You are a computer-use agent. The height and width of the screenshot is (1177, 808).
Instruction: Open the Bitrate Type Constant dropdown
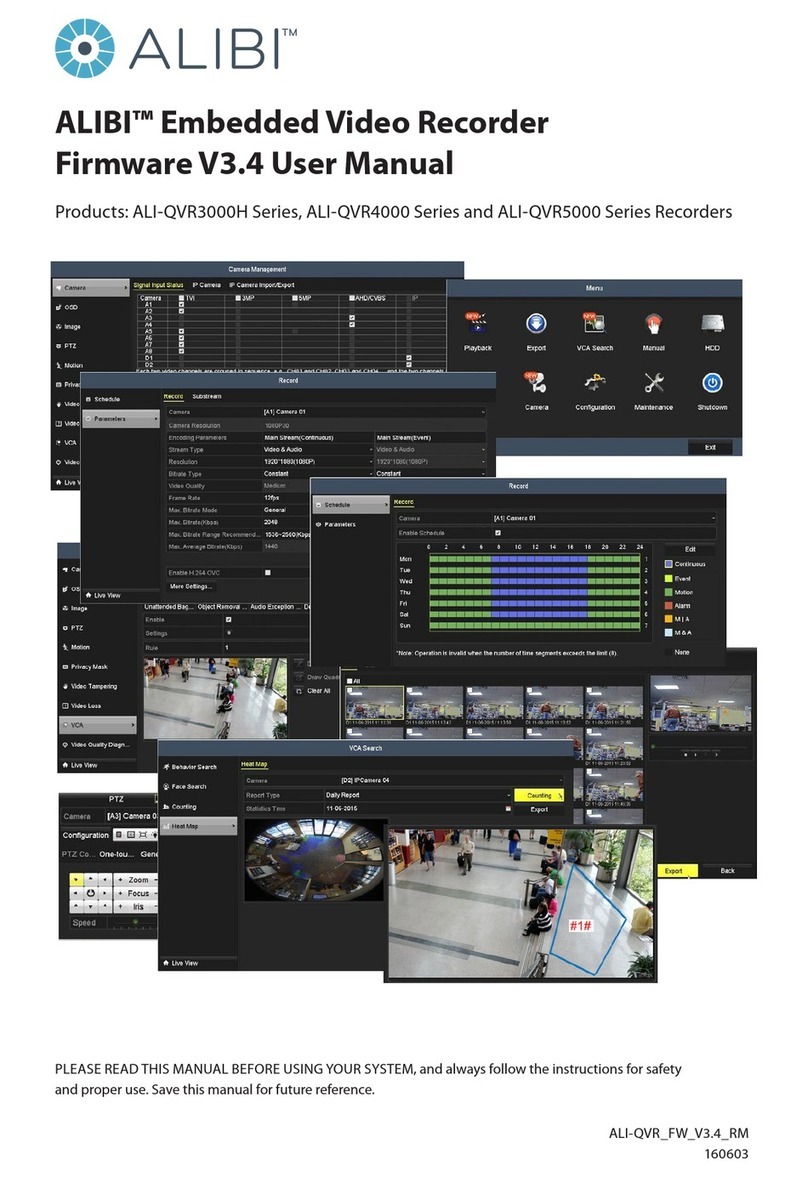click(x=317, y=474)
